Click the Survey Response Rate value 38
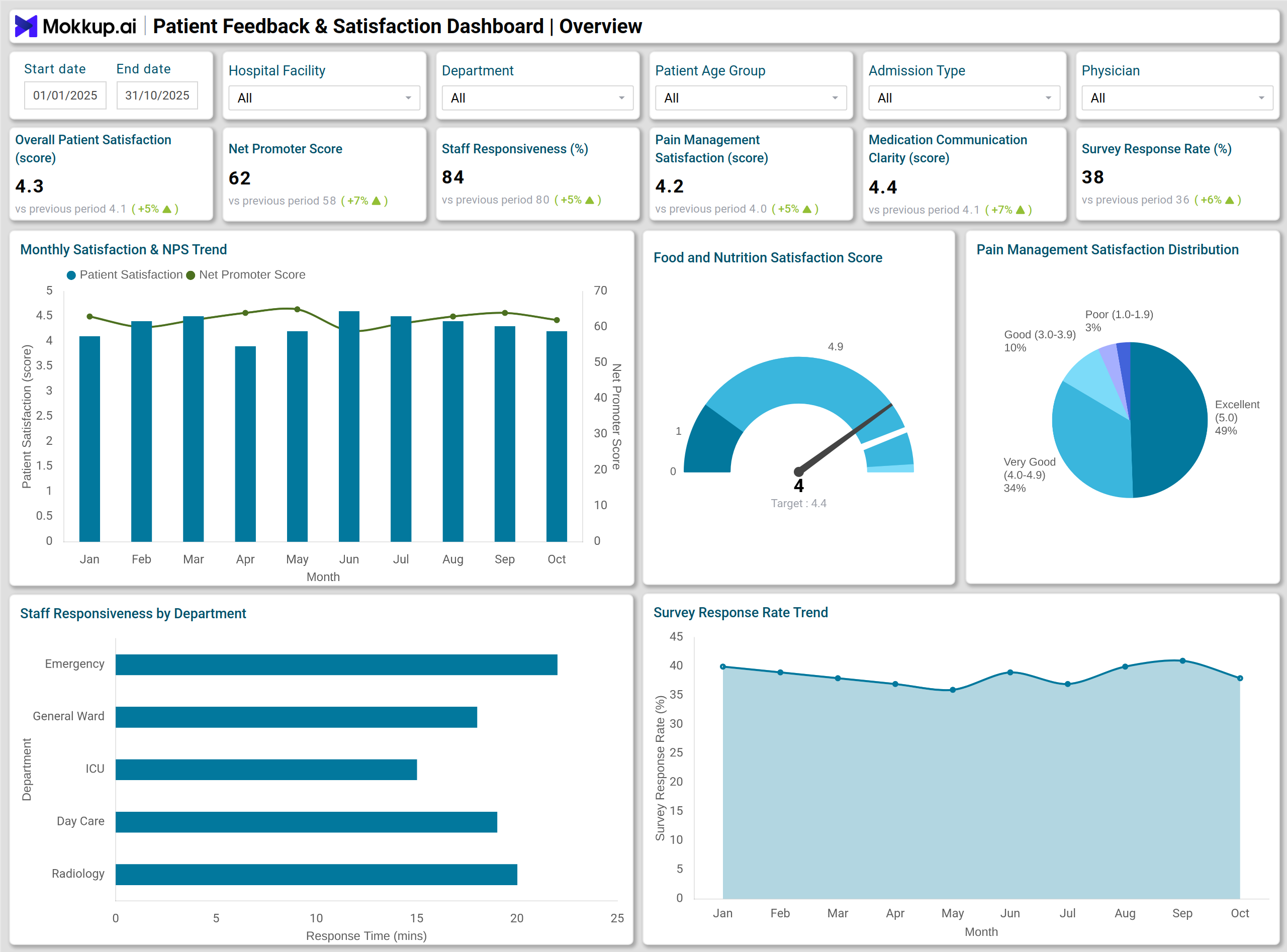This screenshot has width=1287, height=952. [1093, 177]
